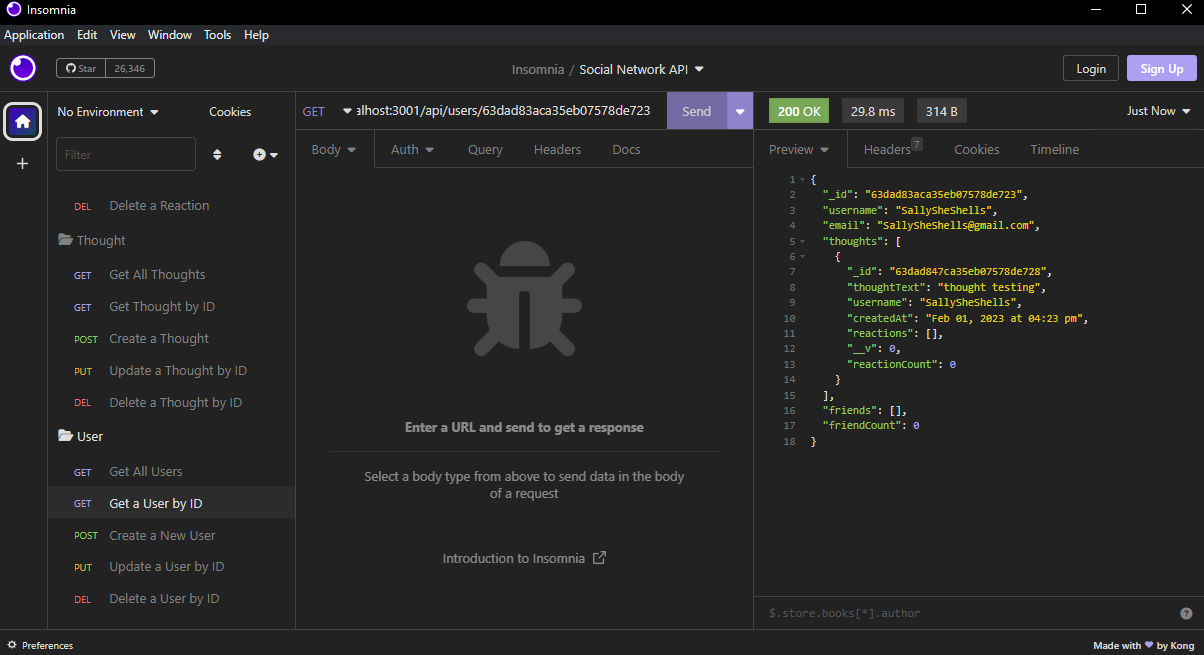
Task: Click the Insomnia purple logo icon
Action: (x=23, y=68)
